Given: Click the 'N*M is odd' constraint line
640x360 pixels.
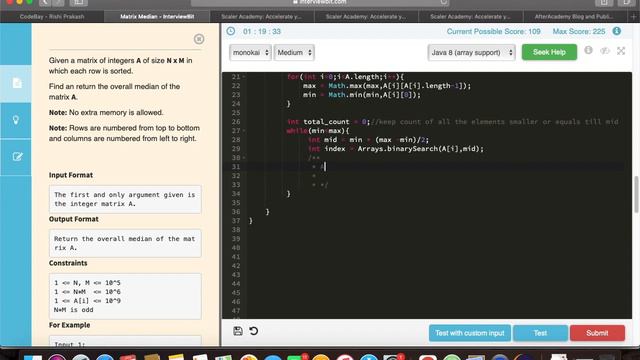Looking at the screenshot, I should pyautogui.click(x=73, y=310).
